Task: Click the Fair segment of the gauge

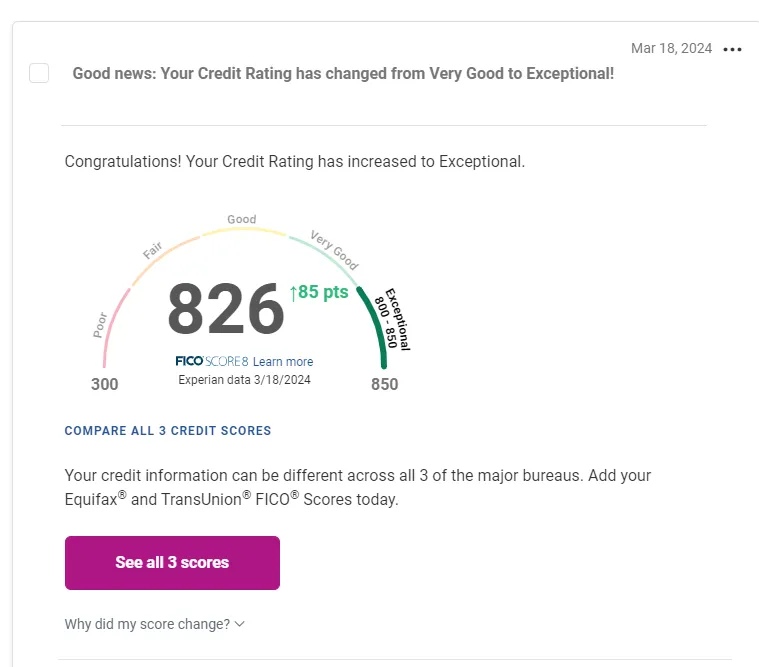Action: coord(164,259)
